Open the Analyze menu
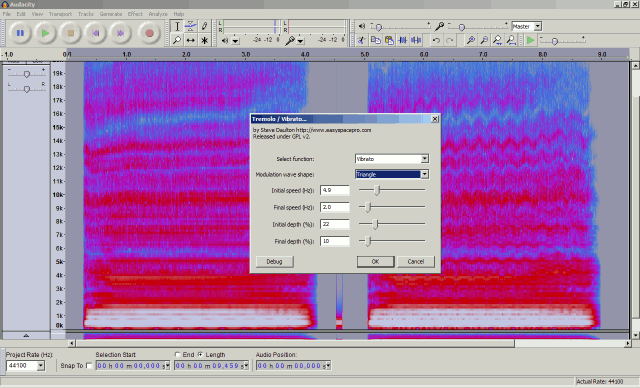The height and width of the screenshot is (388, 640). [158, 14]
